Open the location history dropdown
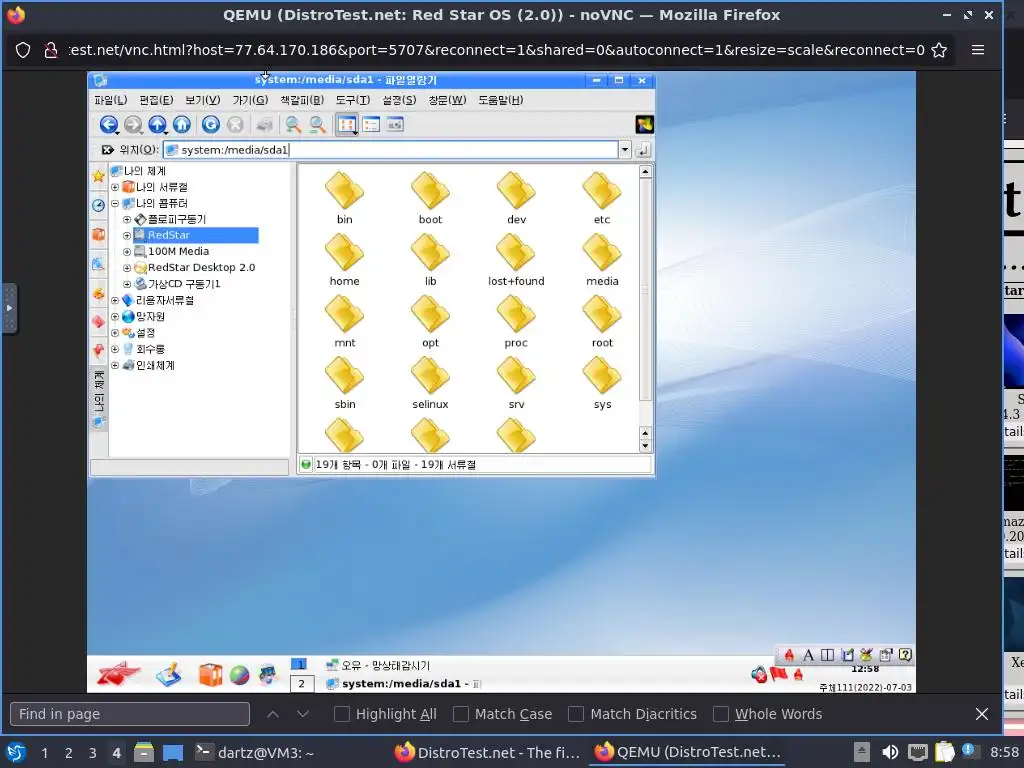Viewport: 1024px width, 768px height. click(x=625, y=150)
